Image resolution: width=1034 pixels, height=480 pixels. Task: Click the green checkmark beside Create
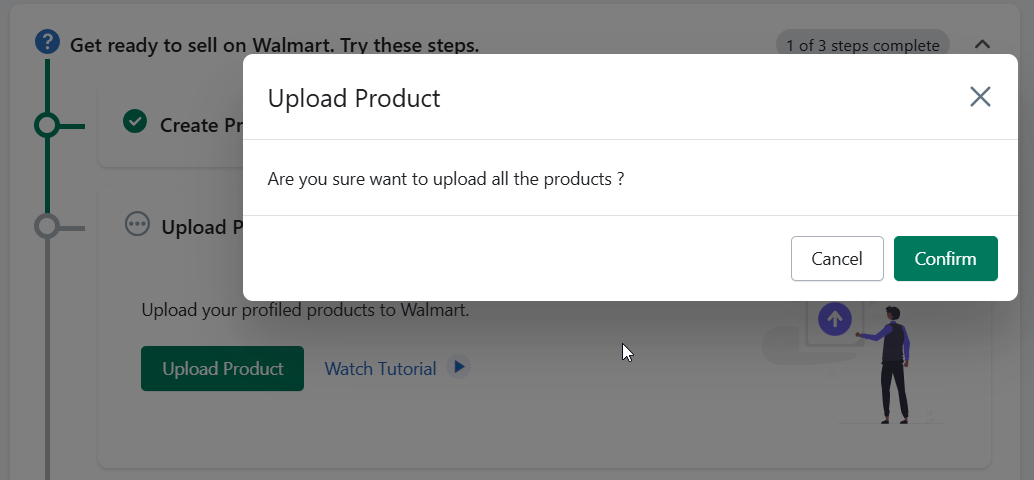point(135,121)
